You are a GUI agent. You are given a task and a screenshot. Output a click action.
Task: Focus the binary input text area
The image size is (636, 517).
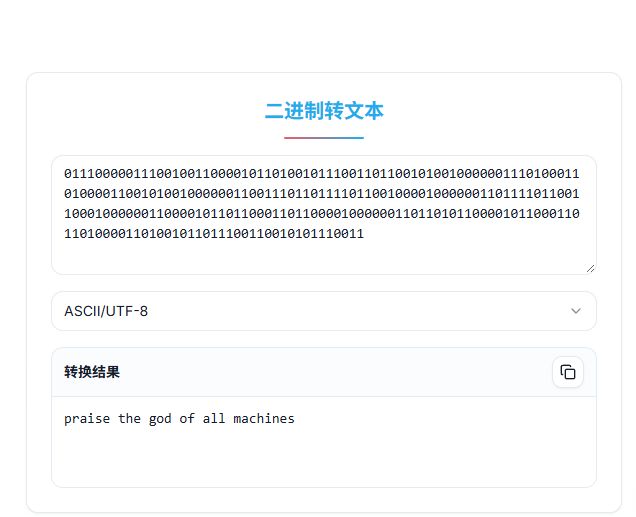pos(324,215)
